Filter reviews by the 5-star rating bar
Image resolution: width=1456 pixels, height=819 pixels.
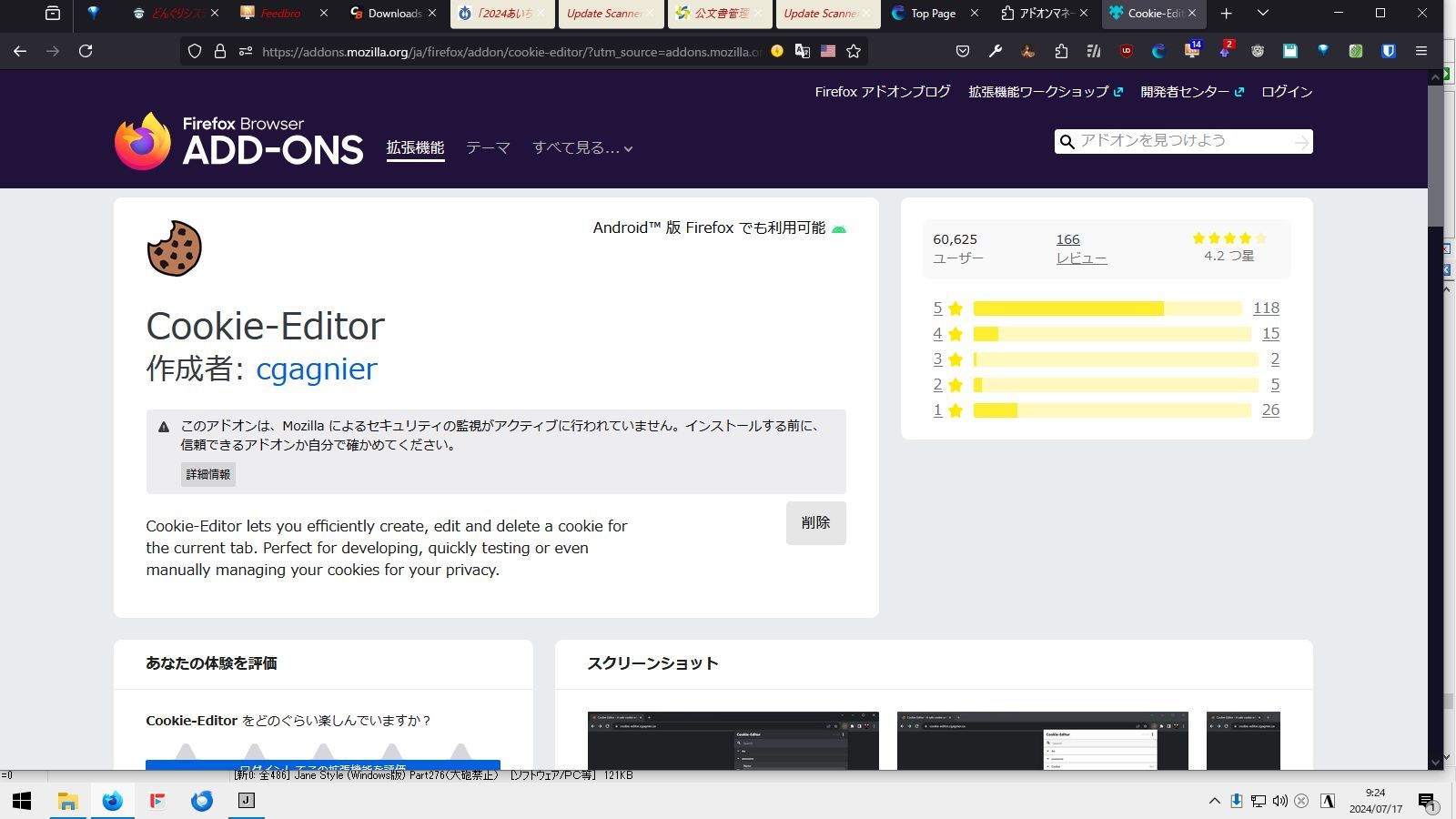1107,308
